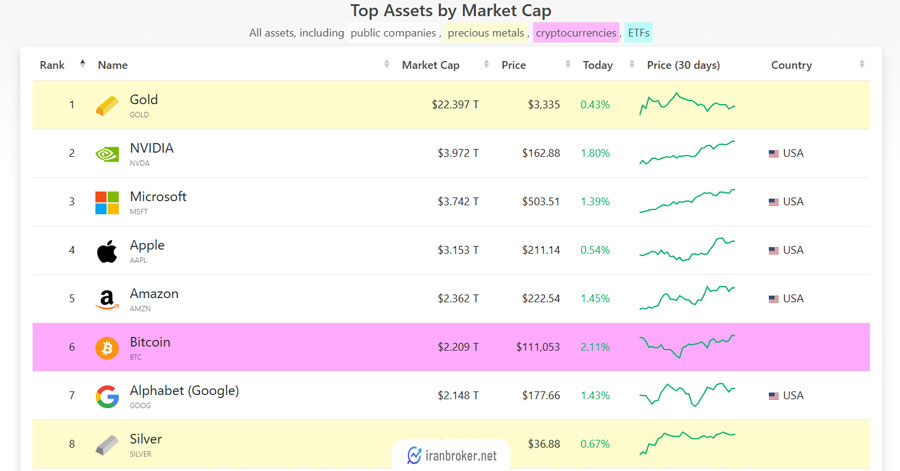Click the Amazon logo icon
This screenshot has height=471, width=900.
coord(107,299)
